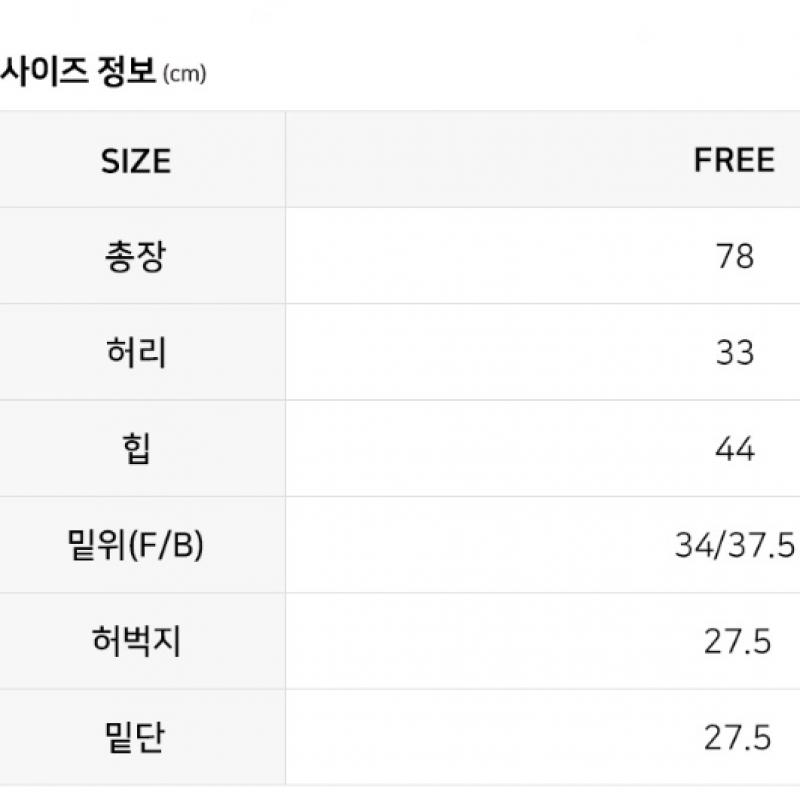Click the 27.5 value in 밑단 row

pos(737,738)
